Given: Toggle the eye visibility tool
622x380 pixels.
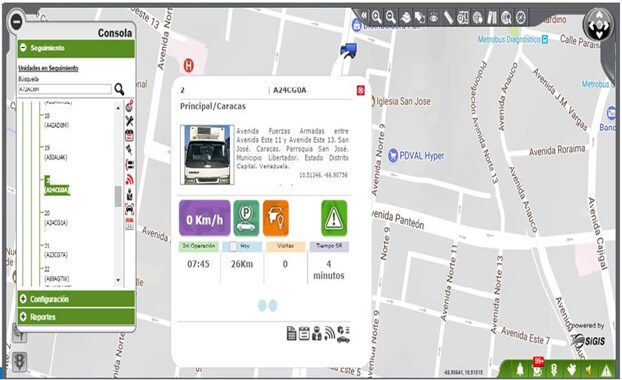Looking at the screenshot, I should coord(434,17).
